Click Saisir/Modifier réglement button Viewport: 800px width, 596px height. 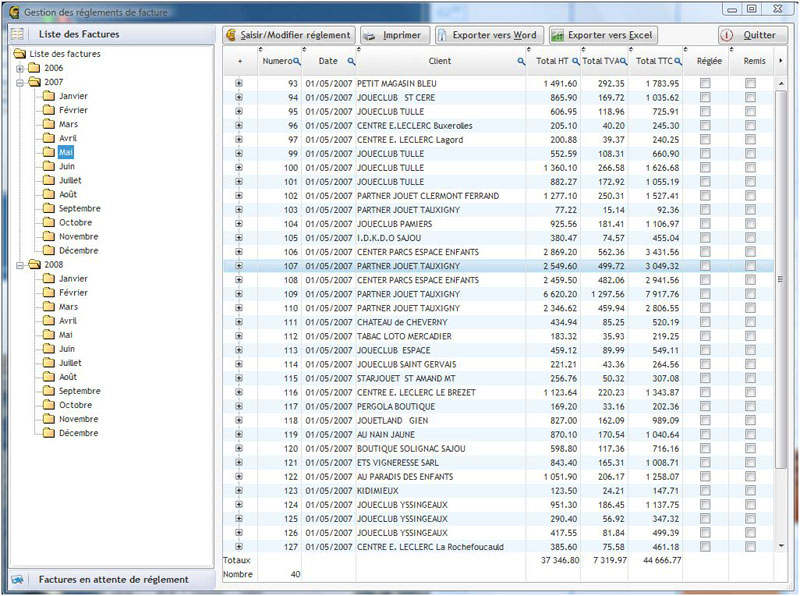click(x=289, y=35)
